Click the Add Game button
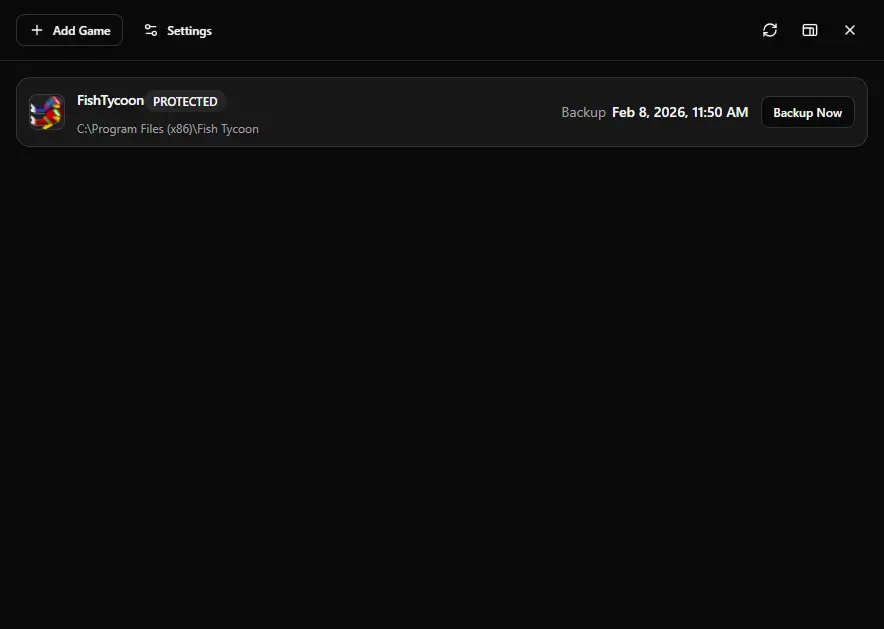Viewport: 884px width, 629px height. (69, 30)
